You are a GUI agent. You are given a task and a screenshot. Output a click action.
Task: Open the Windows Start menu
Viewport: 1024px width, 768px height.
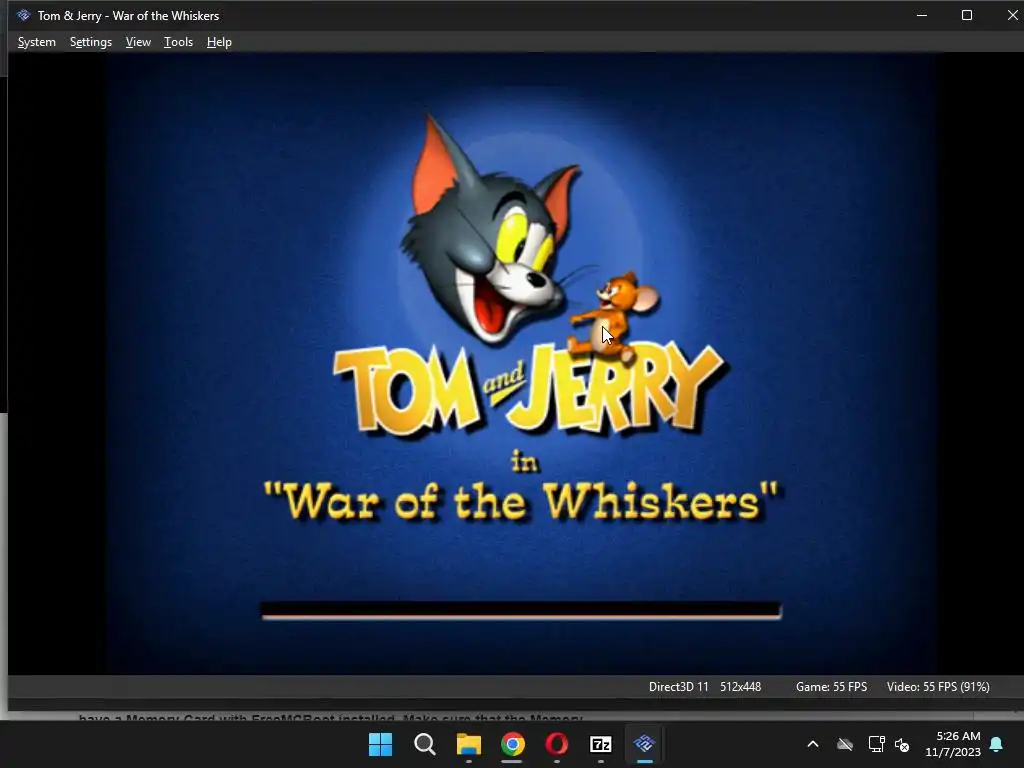coord(380,744)
